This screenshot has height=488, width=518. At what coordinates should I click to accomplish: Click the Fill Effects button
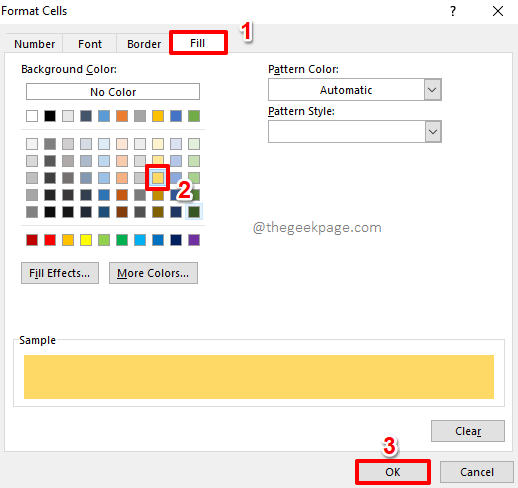60,273
